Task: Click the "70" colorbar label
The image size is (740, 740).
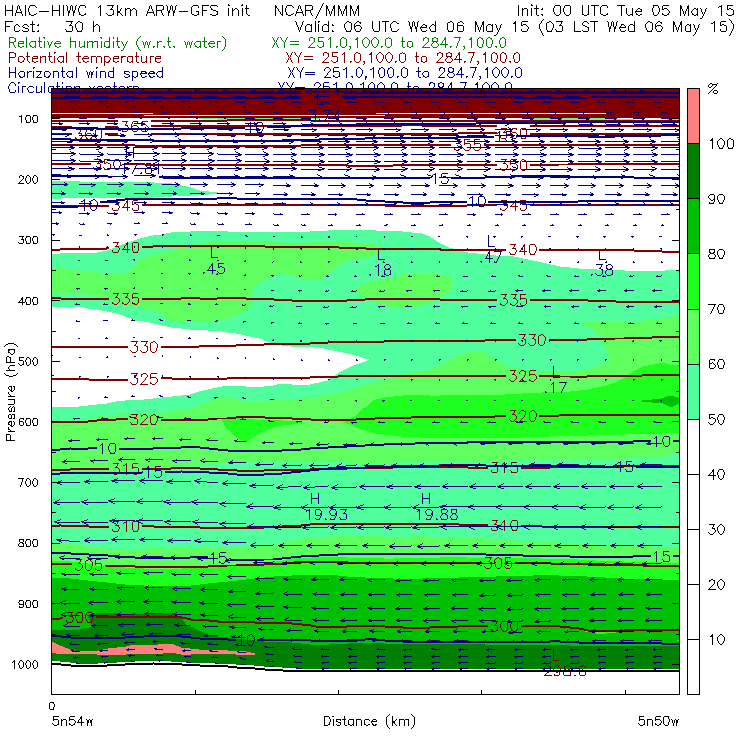Action: tap(716, 309)
